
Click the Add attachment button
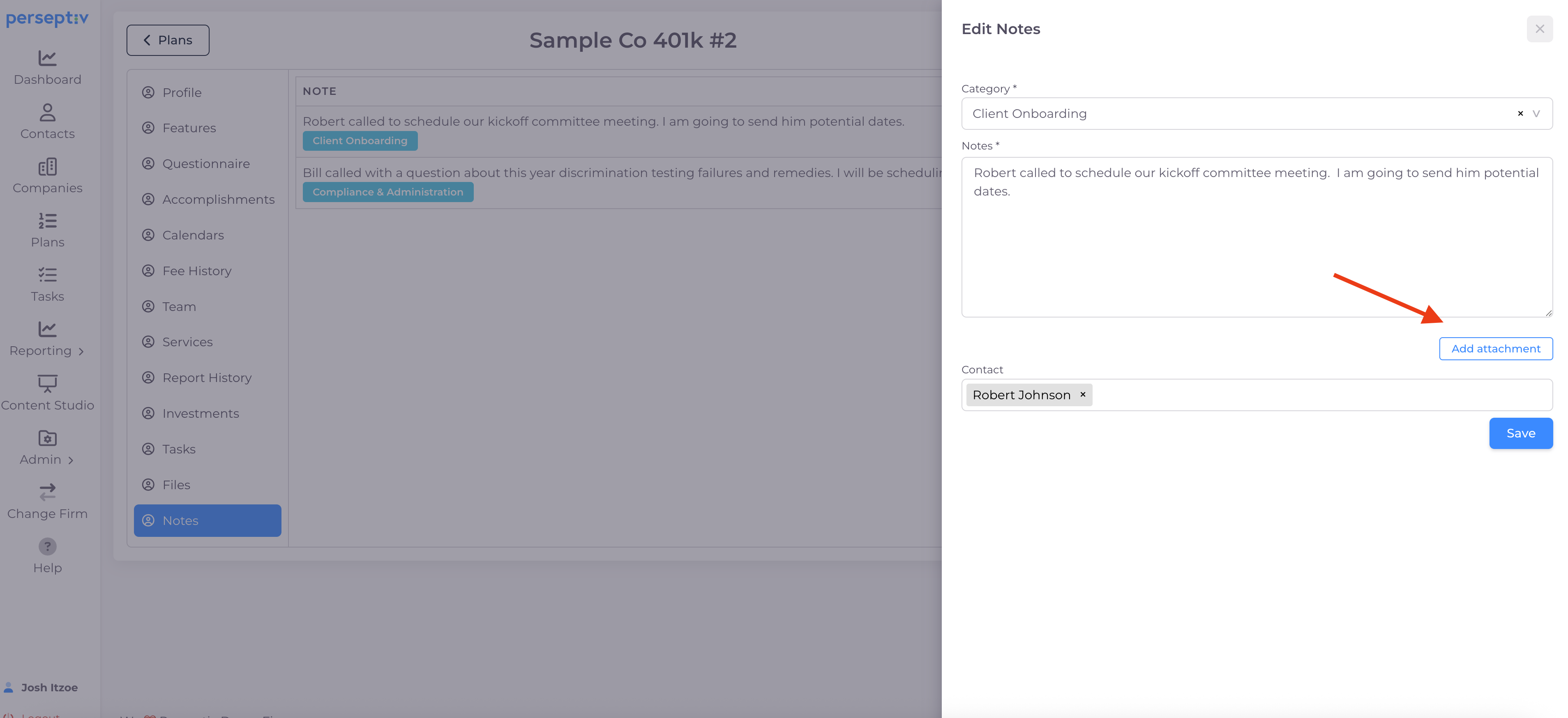(x=1496, y=349)
